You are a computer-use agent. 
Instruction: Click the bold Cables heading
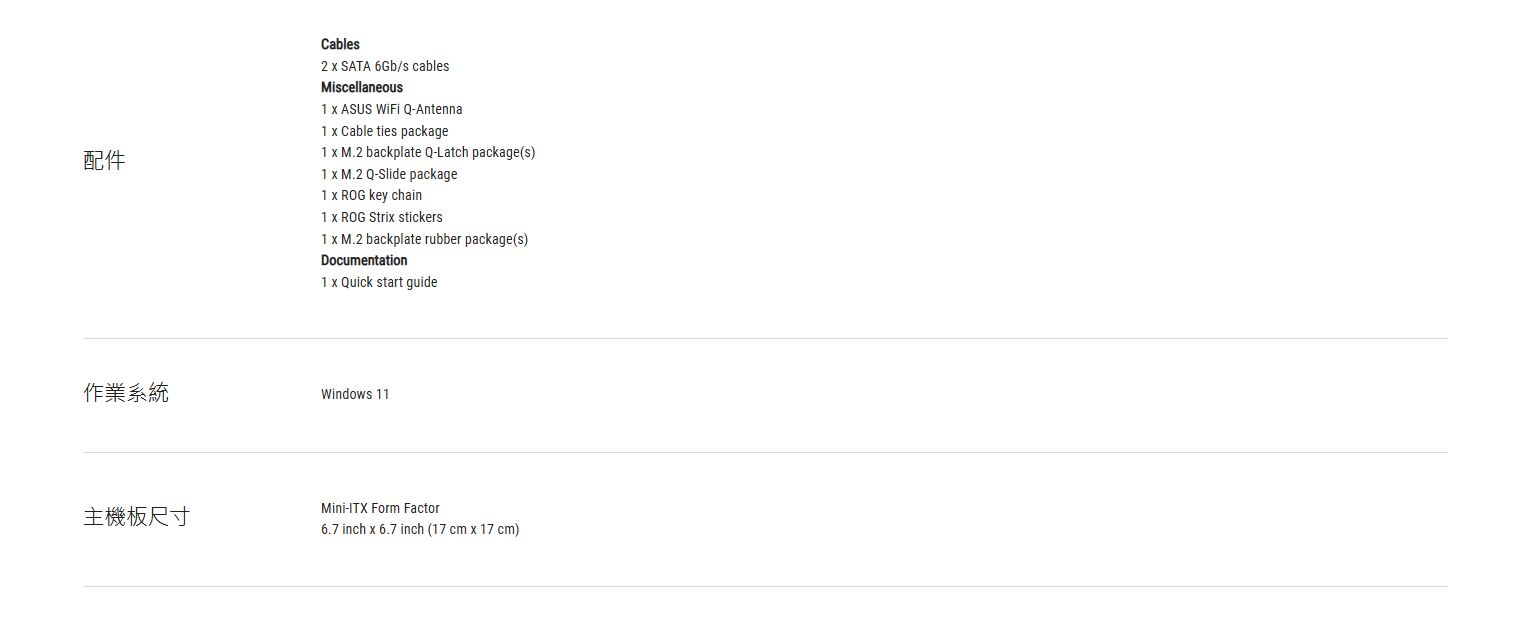[340, 44]
